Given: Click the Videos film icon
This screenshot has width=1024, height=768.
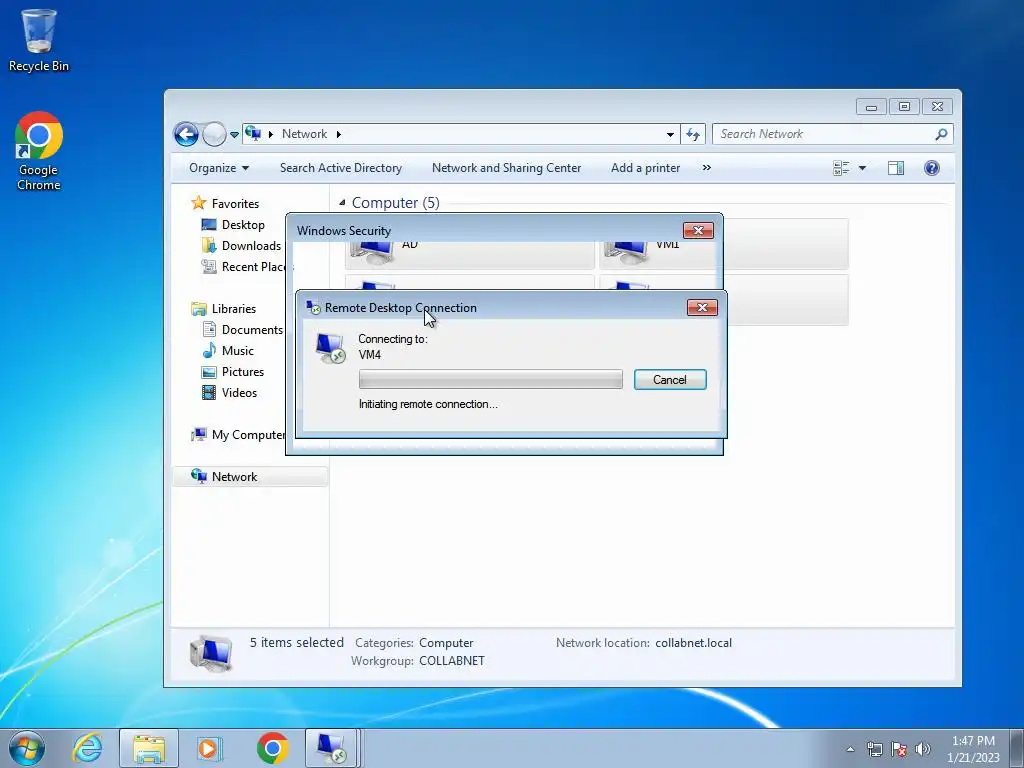Looking at the screenshot, I should click(x=209, y=392).
